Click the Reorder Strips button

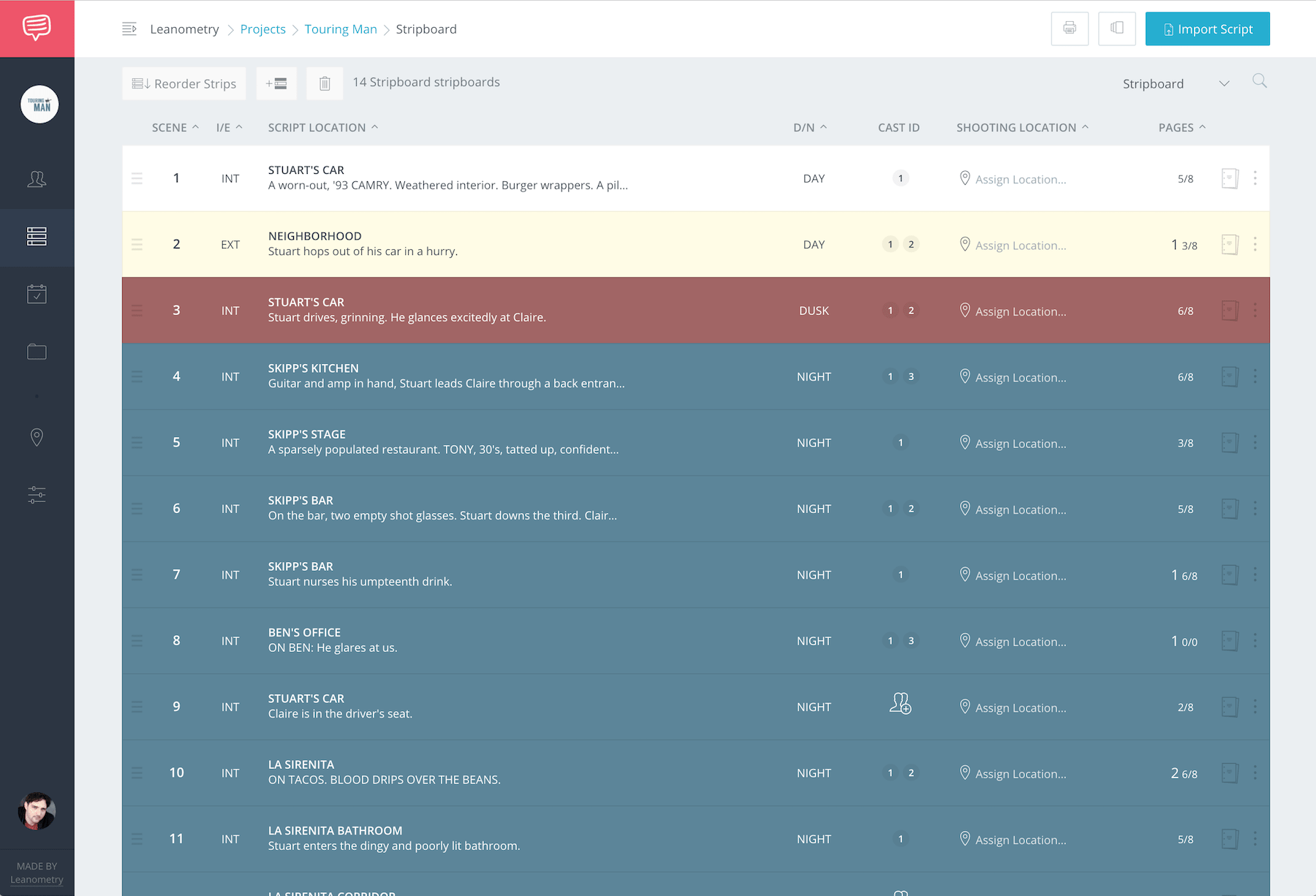coord(184,83)
